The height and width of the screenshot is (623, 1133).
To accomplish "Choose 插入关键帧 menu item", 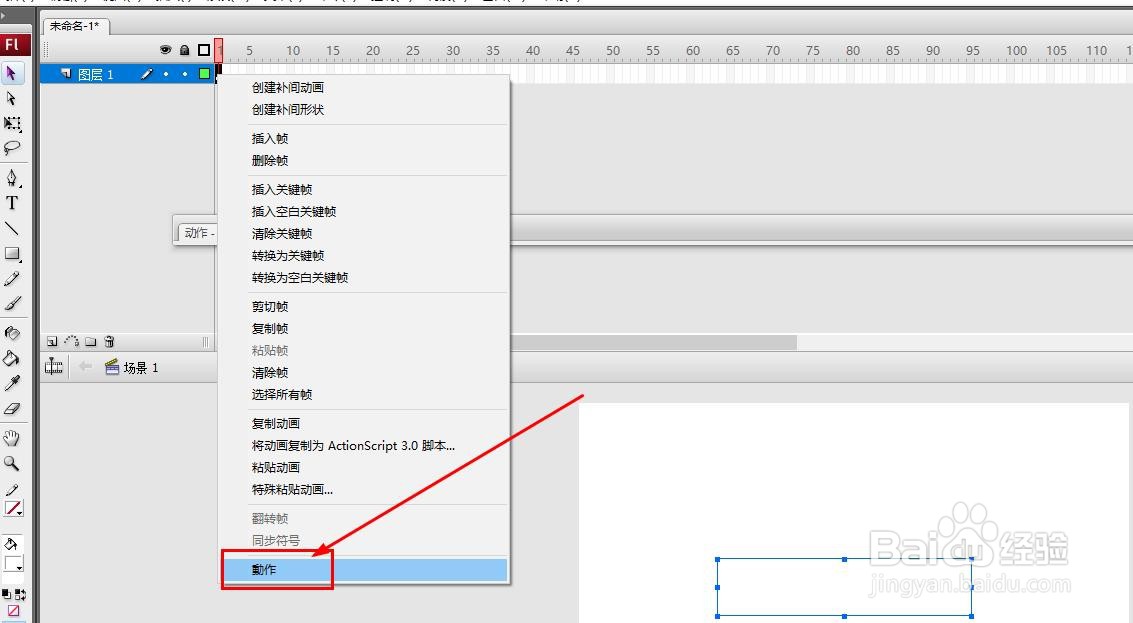I will point(282,189).
